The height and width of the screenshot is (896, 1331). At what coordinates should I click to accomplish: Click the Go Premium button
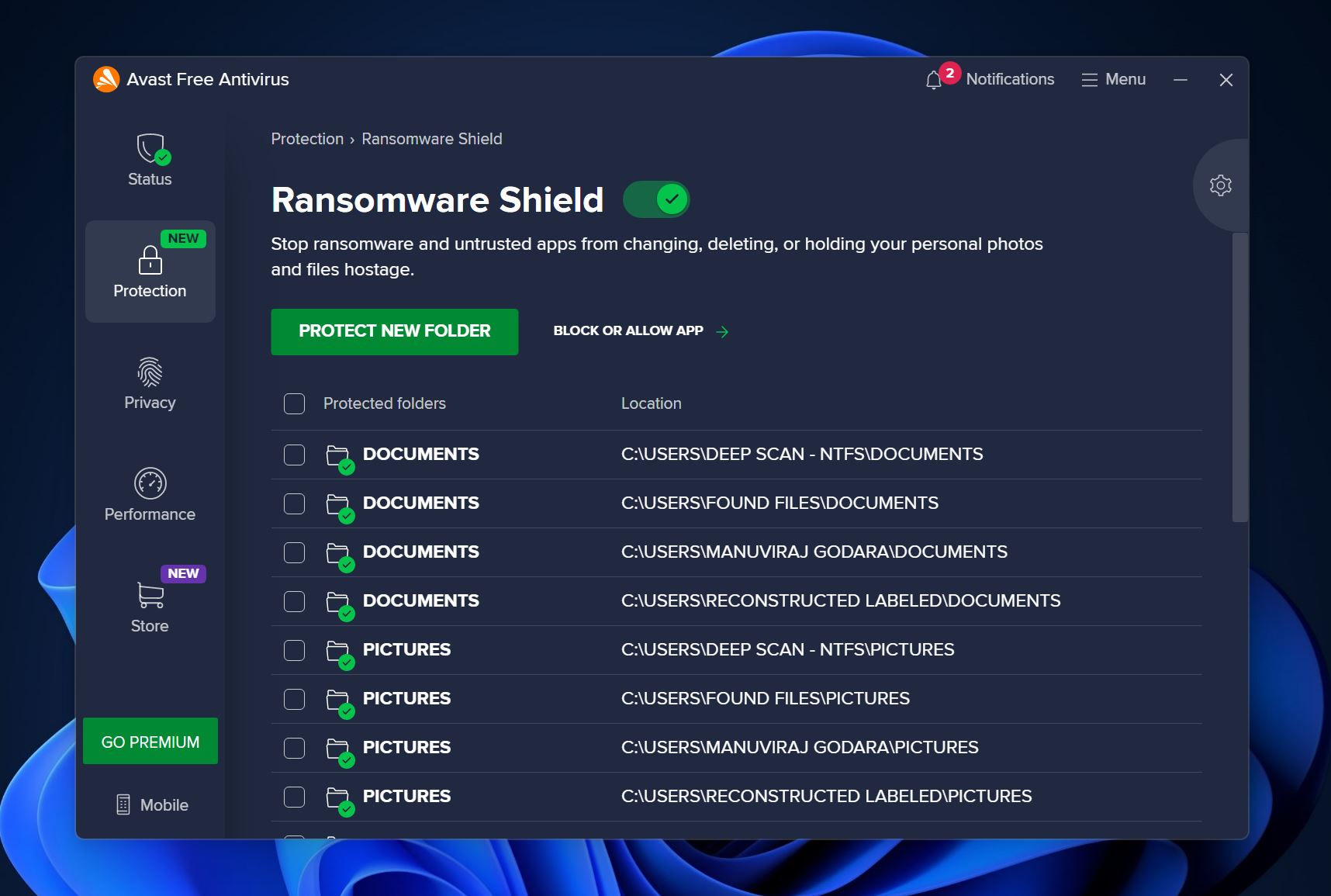tap(150, 742)
